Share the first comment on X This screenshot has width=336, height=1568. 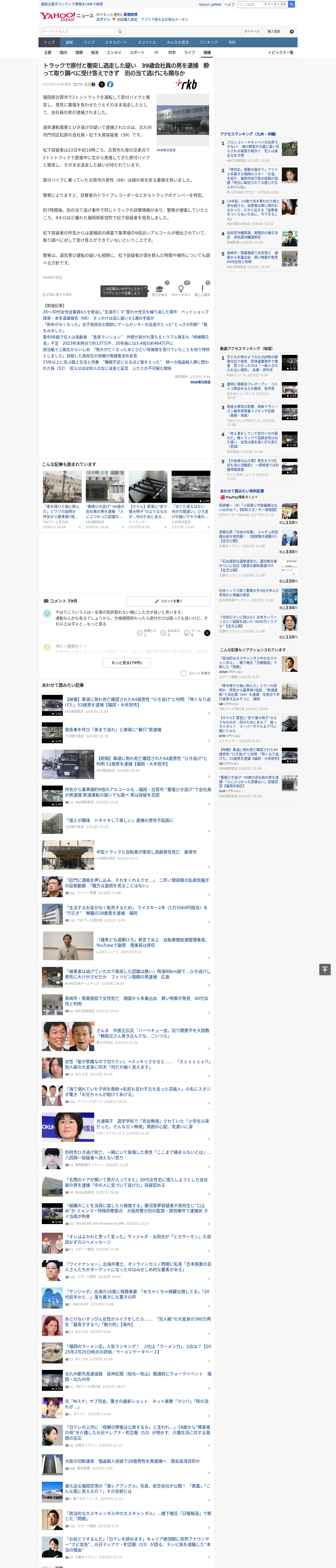207,633
